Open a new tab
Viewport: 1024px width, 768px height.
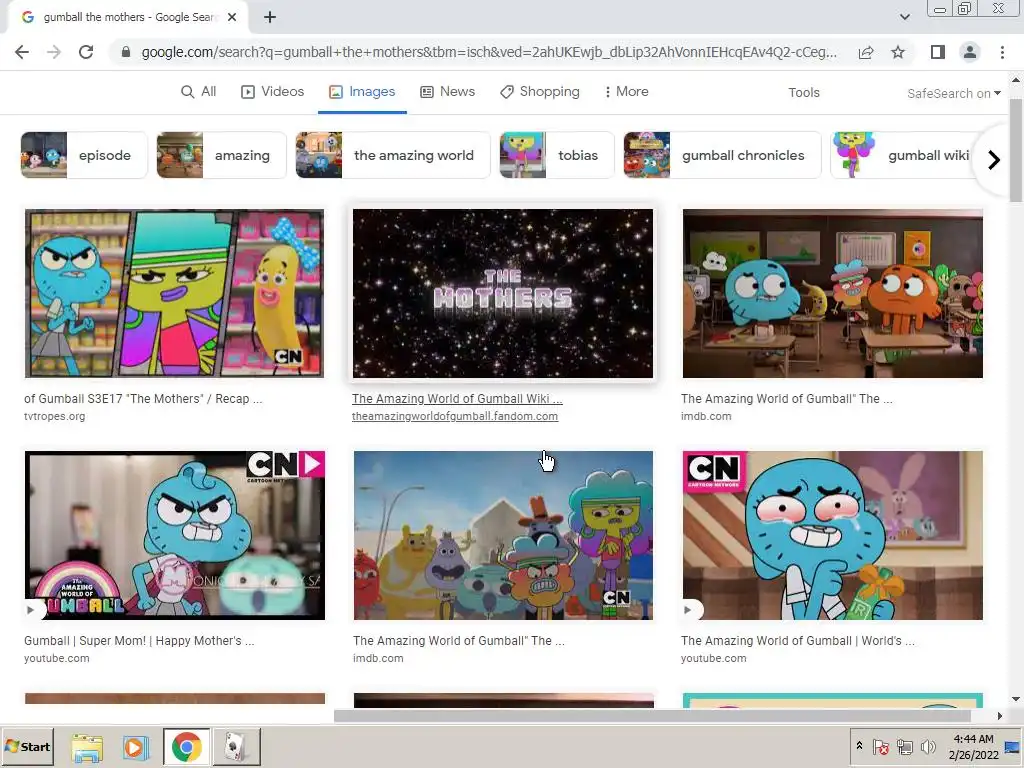[270, 18]
